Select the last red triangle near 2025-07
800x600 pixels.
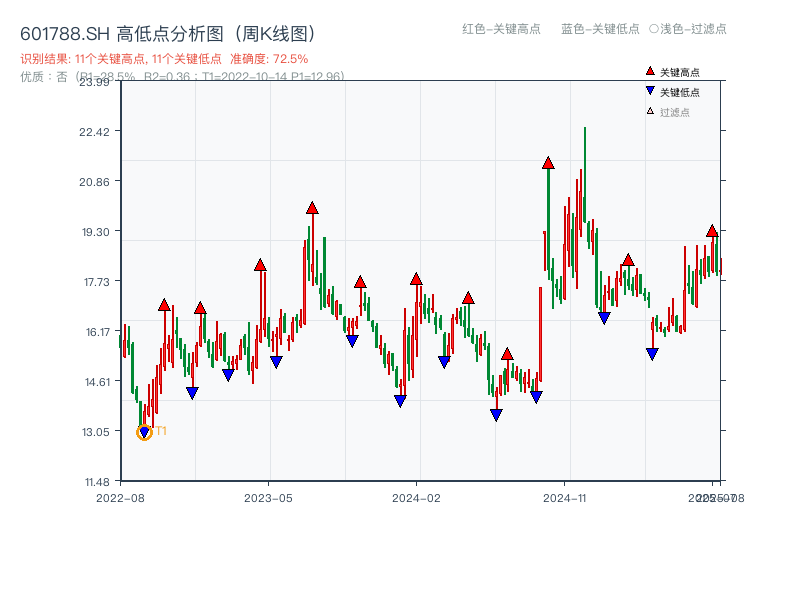pos(712,232)
